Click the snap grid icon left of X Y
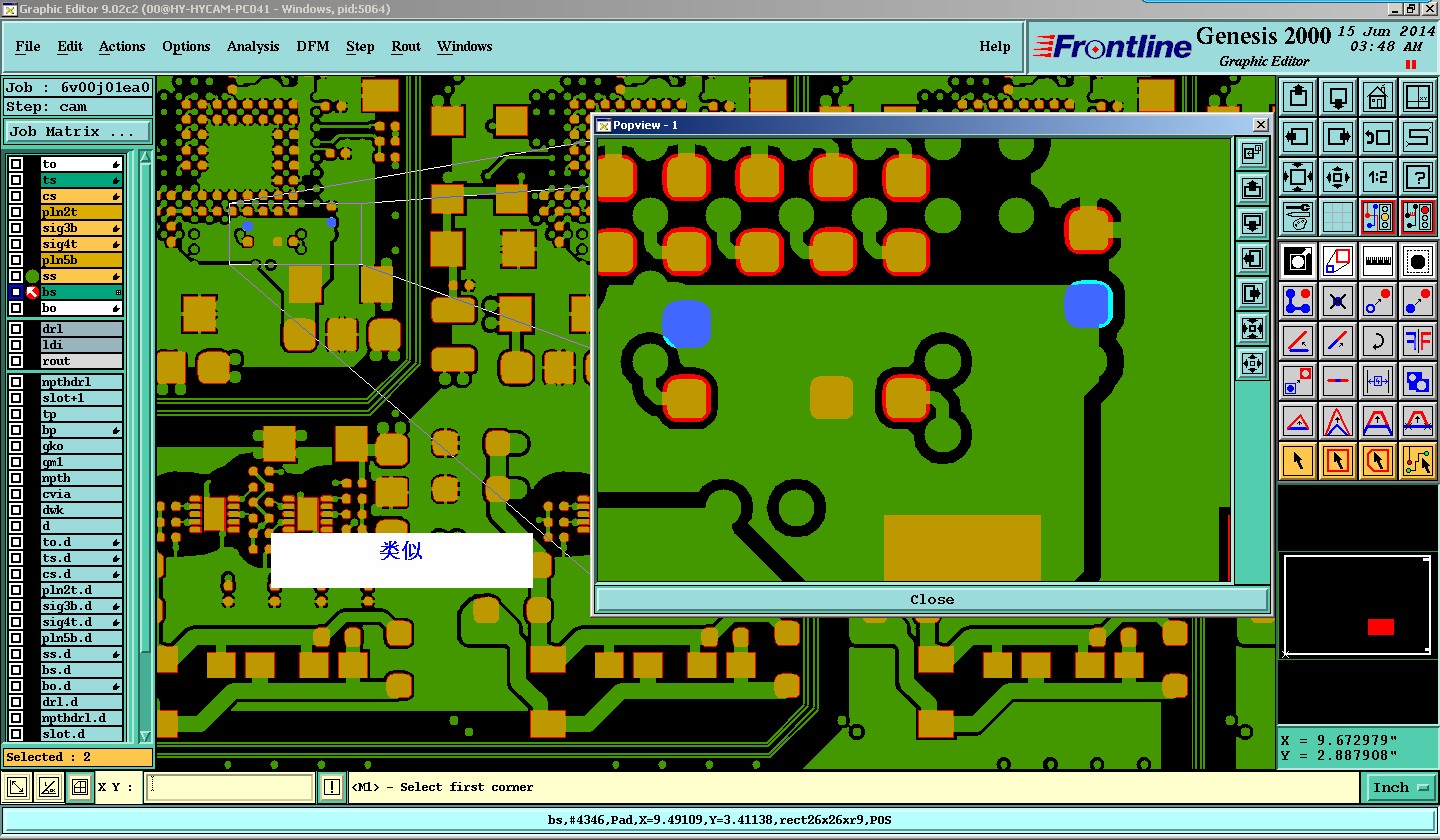Image resolution: width=1440 pixels, height=840 pixels. click(x=80, y=788)
